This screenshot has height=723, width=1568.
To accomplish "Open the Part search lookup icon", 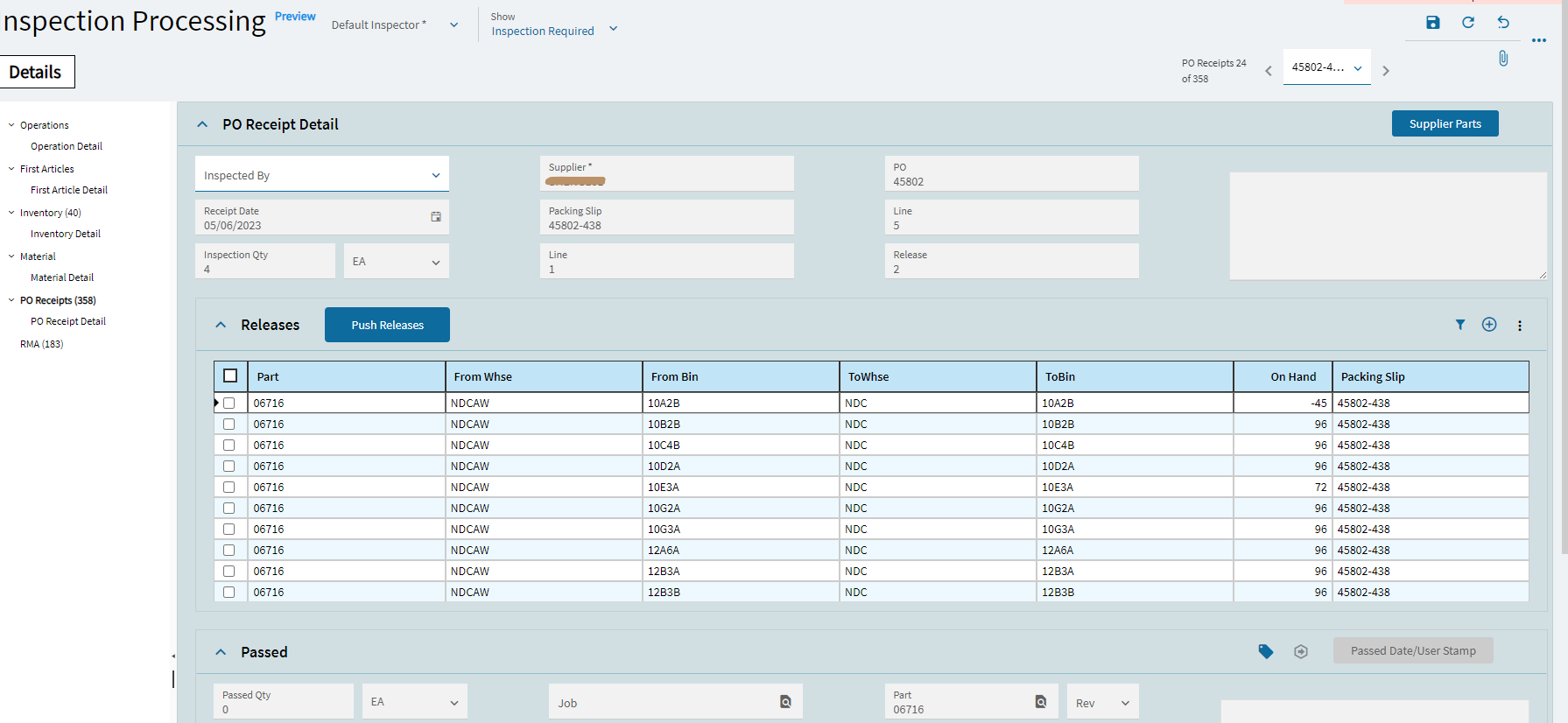I will pos(1041,702).
